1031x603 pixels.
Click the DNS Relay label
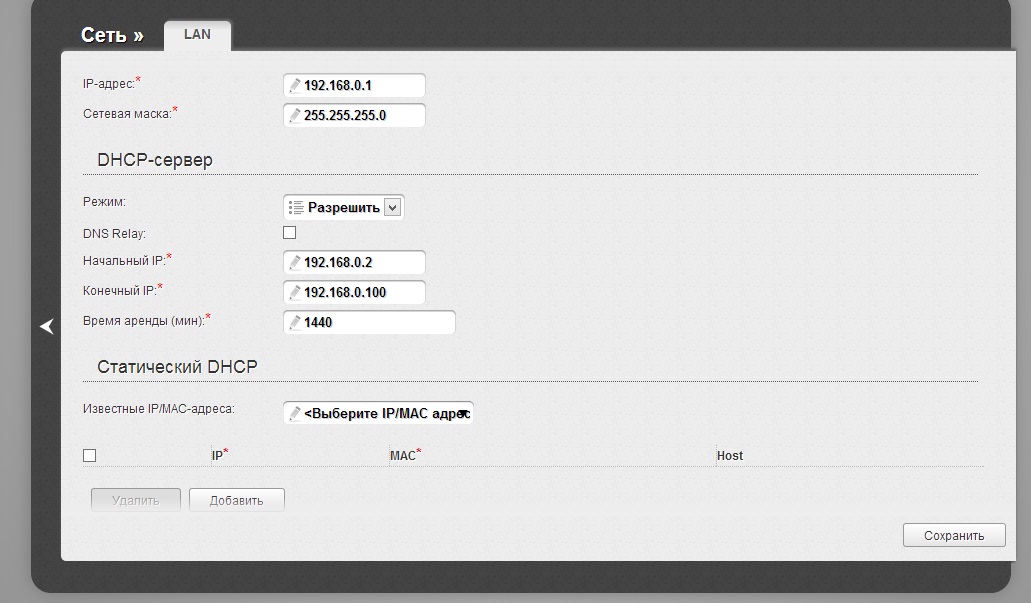tap(114, 234)
